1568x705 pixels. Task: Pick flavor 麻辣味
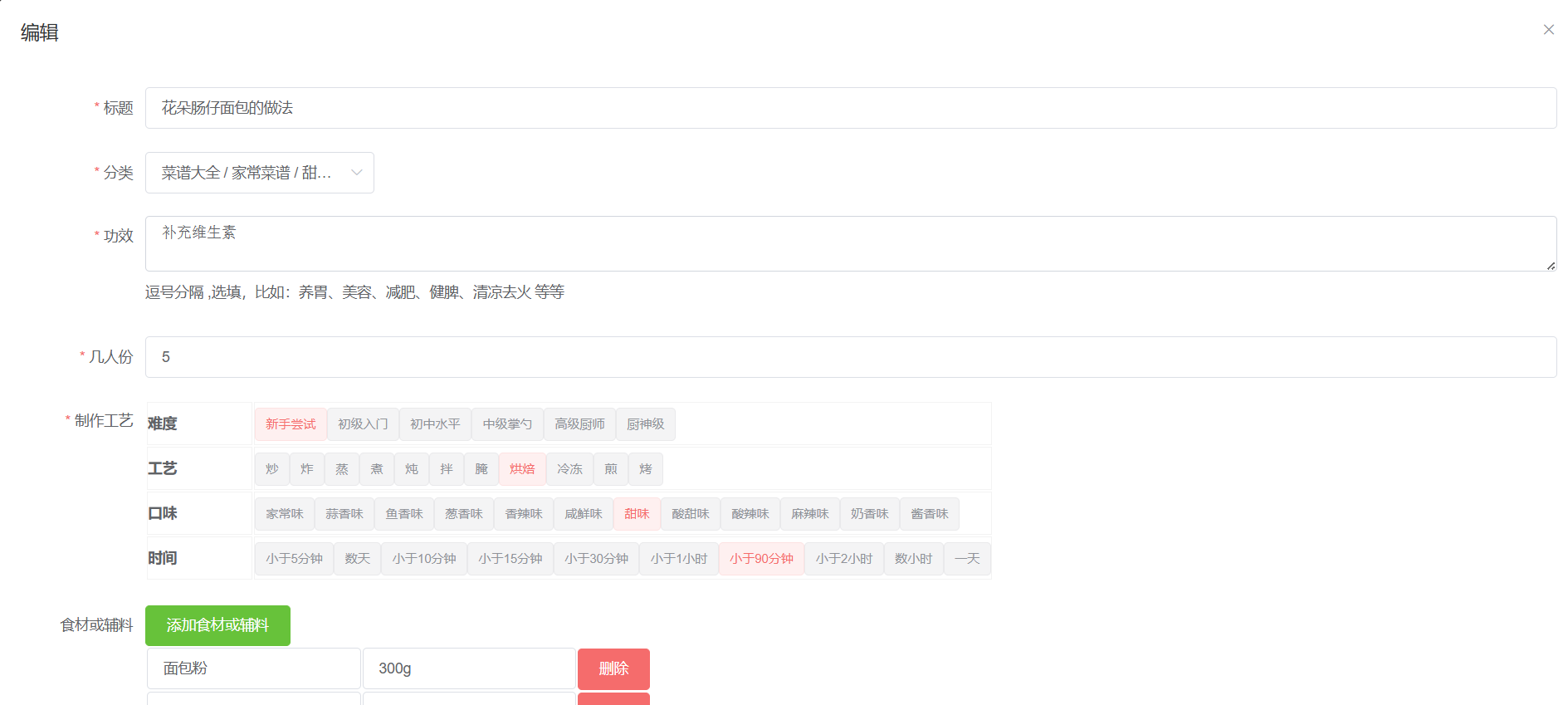[x=810, y=514]
